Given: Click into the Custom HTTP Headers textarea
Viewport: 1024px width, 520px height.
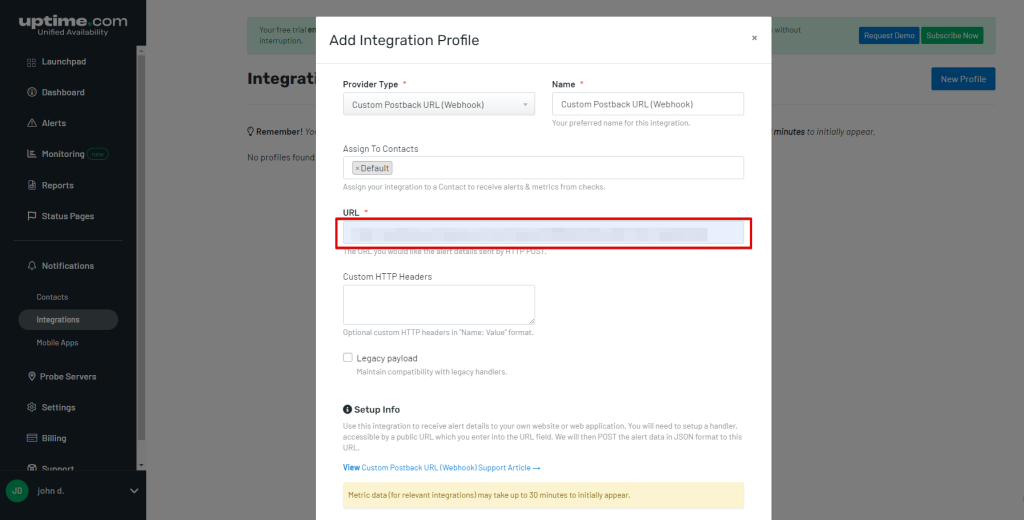Looking at the screenshot, I should [x=438, y=304].
